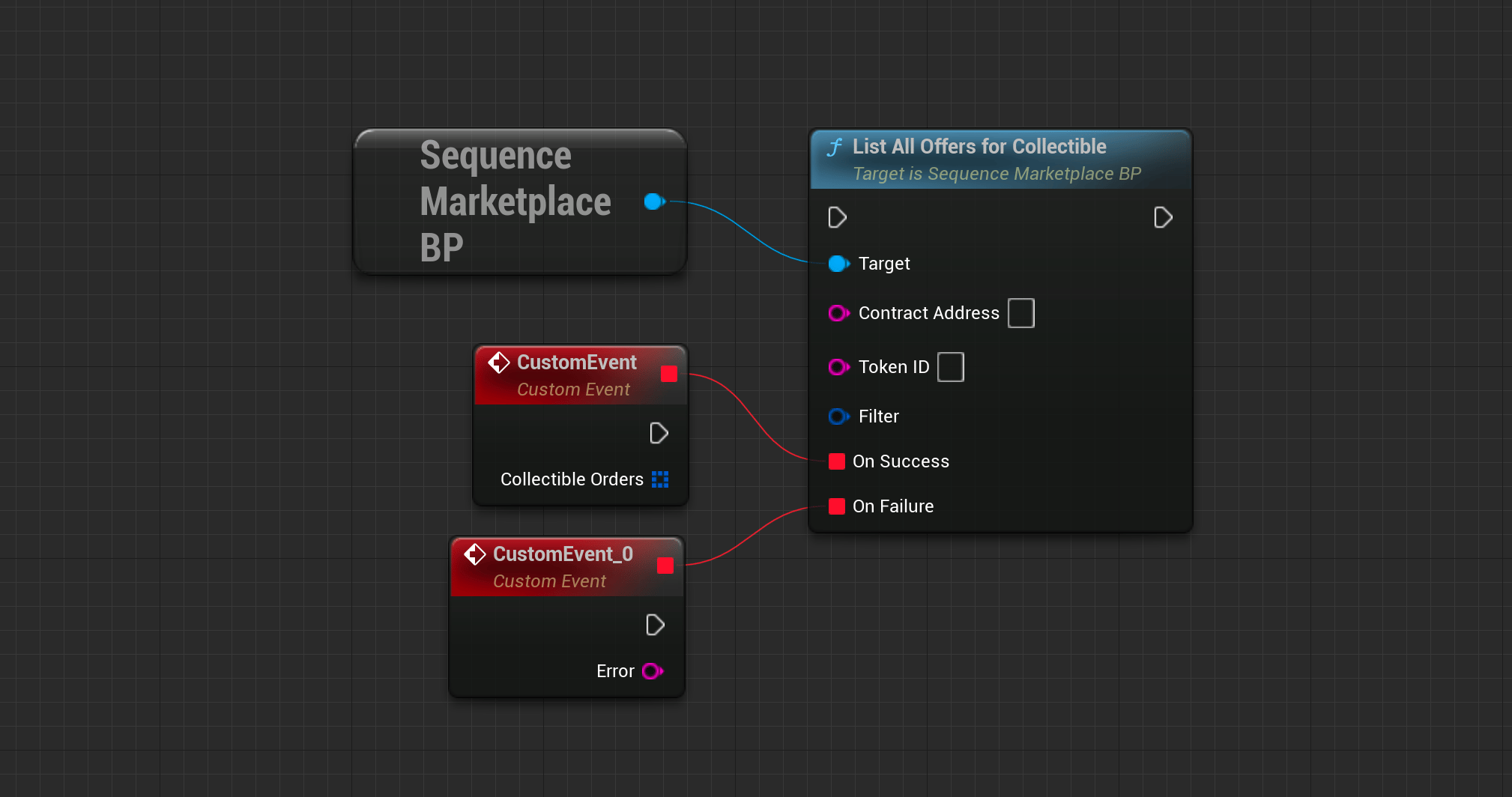Click the Sequence Marketplace BP output pin
This screenshot has width=1512, height=797.
point(654,201)
